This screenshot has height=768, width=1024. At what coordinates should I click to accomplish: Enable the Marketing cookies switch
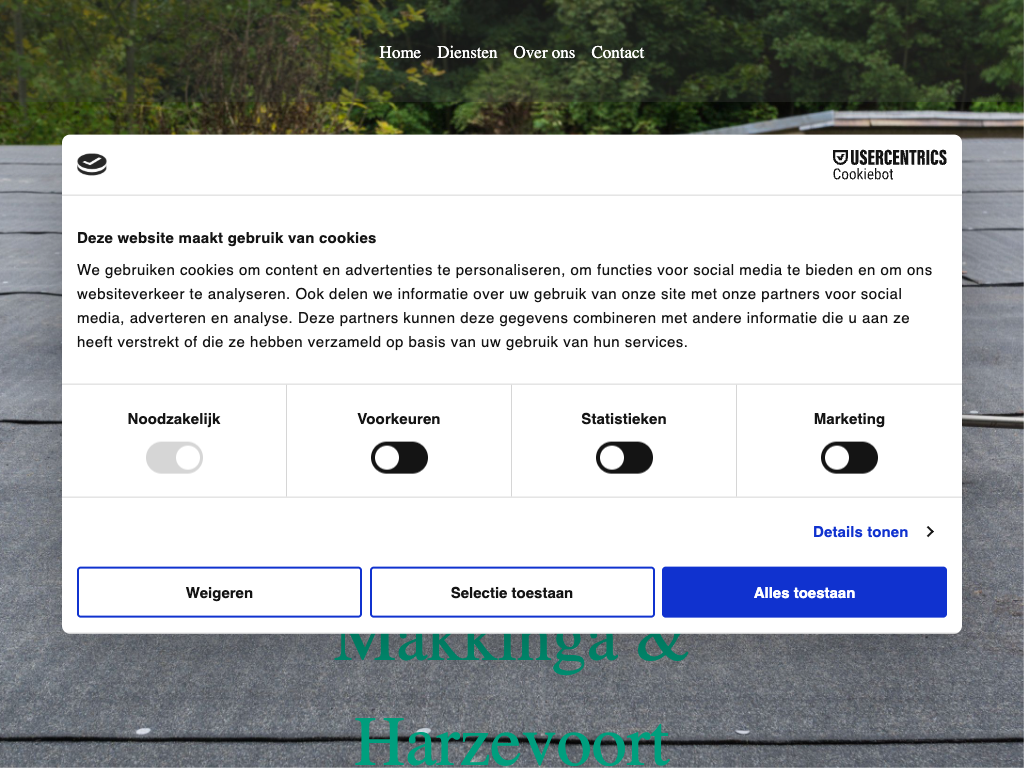click(x=849, y=459)
